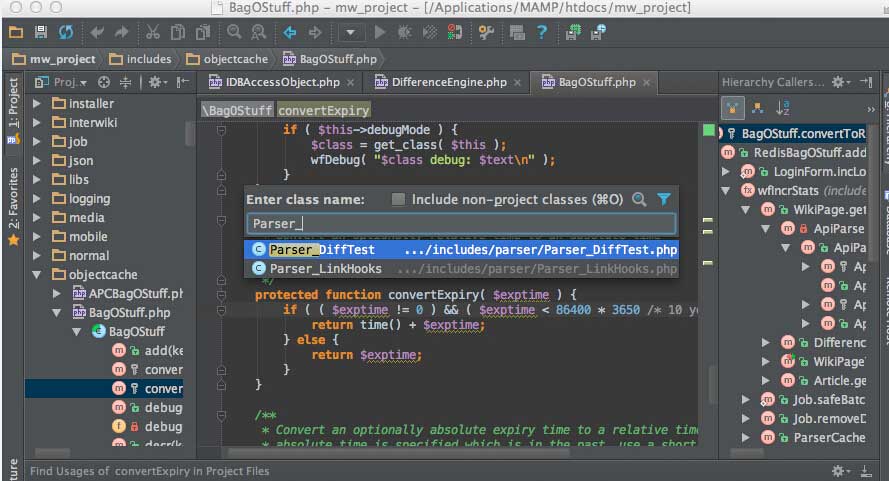The width and height of the screenshot is (889, 481).
Task: Toggle listening for PHP debug connections
Action: click(454, 32)
